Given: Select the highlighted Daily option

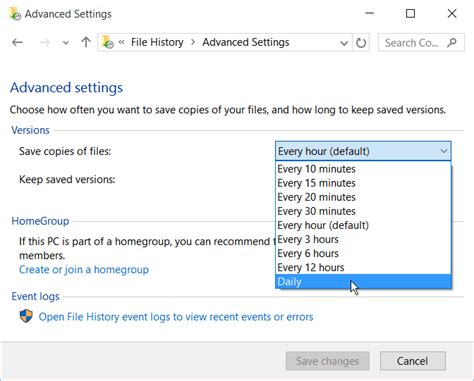Looking at the screenshot, I should pyautogui.click(x=363, y=282).
